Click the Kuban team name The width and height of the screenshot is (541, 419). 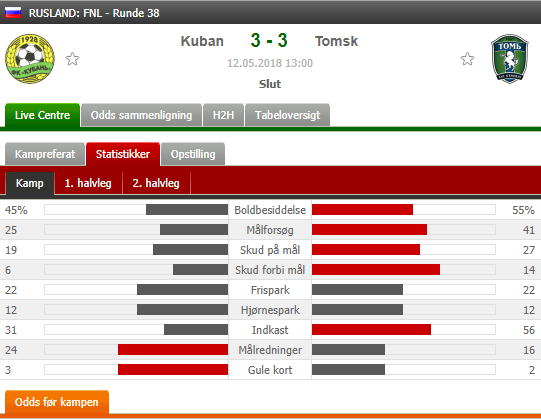click(x=202, y=41)
